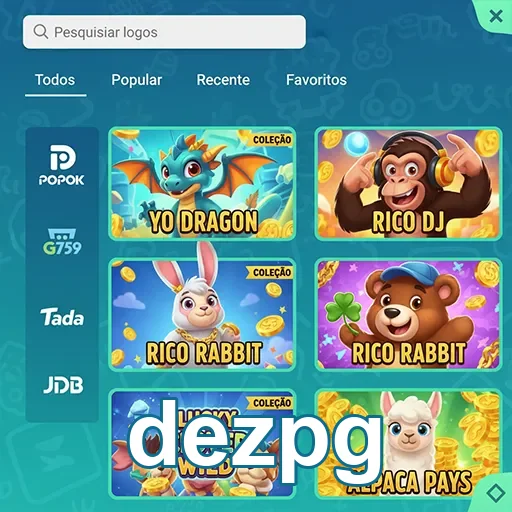Choose the JDB provider logo
The height and width of the screenshot is (512, 512).
[x=63, y=385]
